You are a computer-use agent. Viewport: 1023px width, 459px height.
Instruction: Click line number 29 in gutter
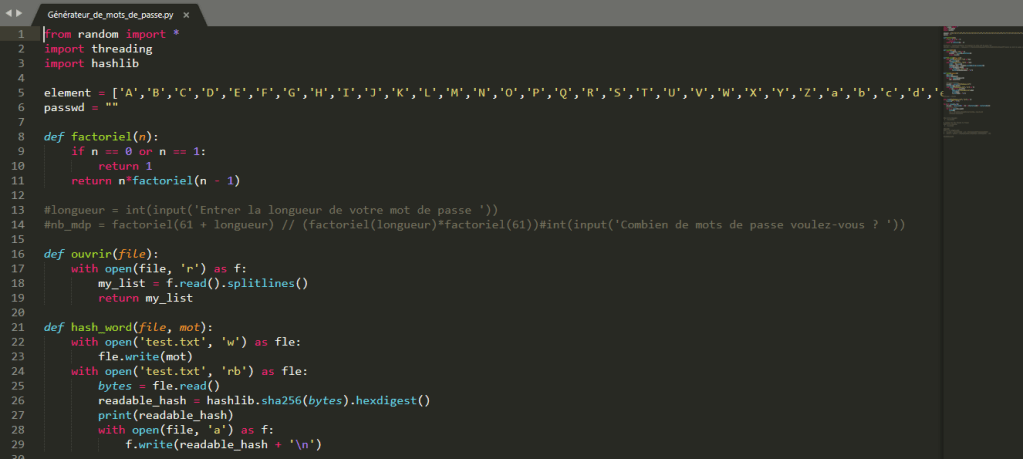tap(17, 444)
